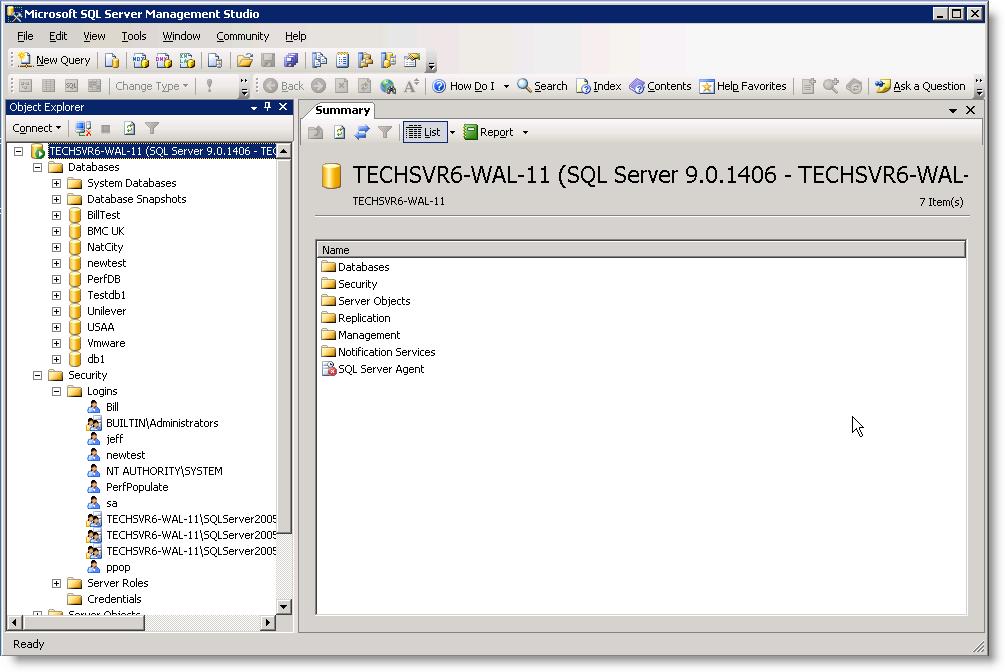Viewport: 1005px width, 672px height.
Task: Expand the Vmware database node
Action: 56,343
